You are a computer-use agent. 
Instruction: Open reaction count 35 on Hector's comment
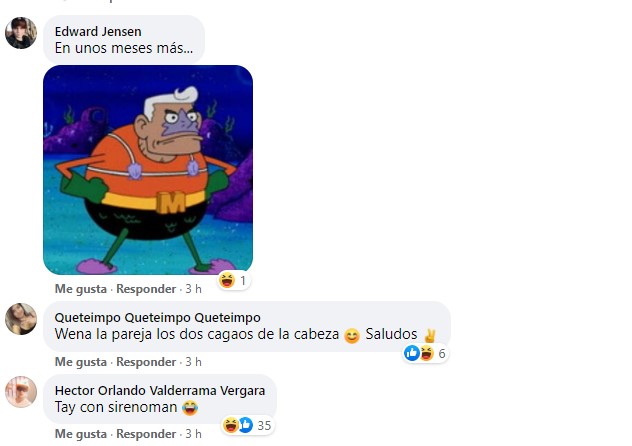pos(264,425)
